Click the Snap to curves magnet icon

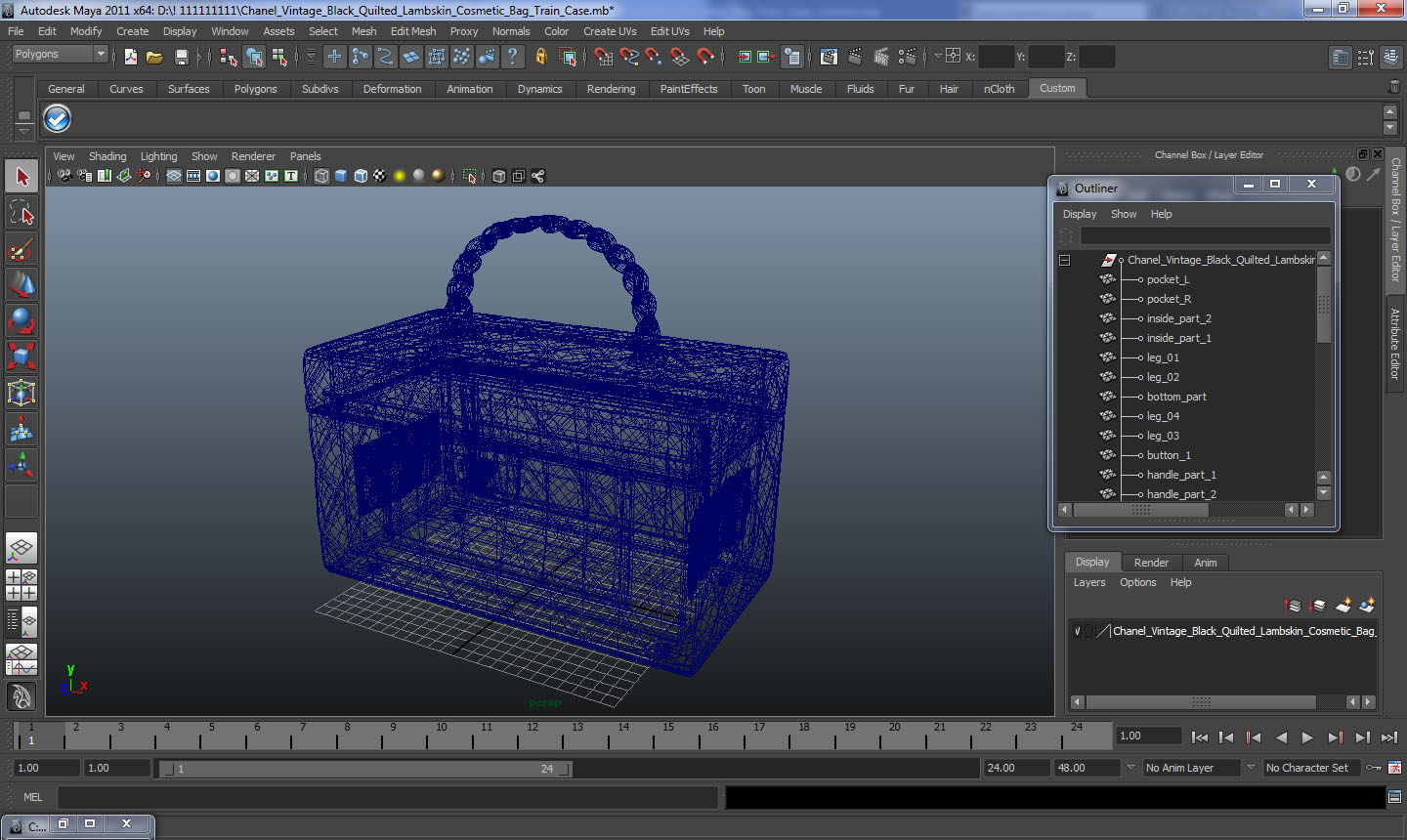click(628, 57)
